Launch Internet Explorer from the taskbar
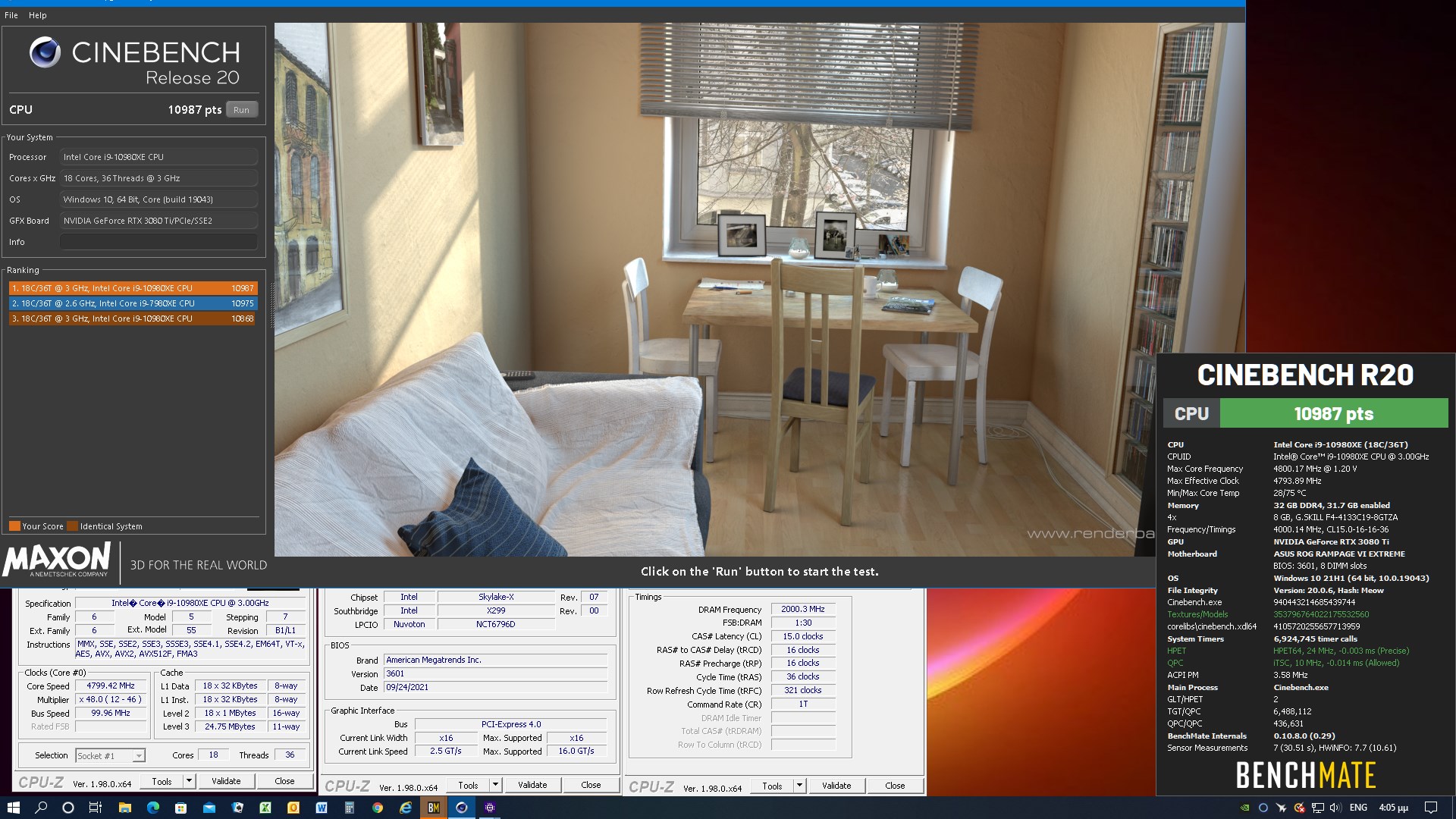This screenshot has height=819, width=1456. [406, 808]
